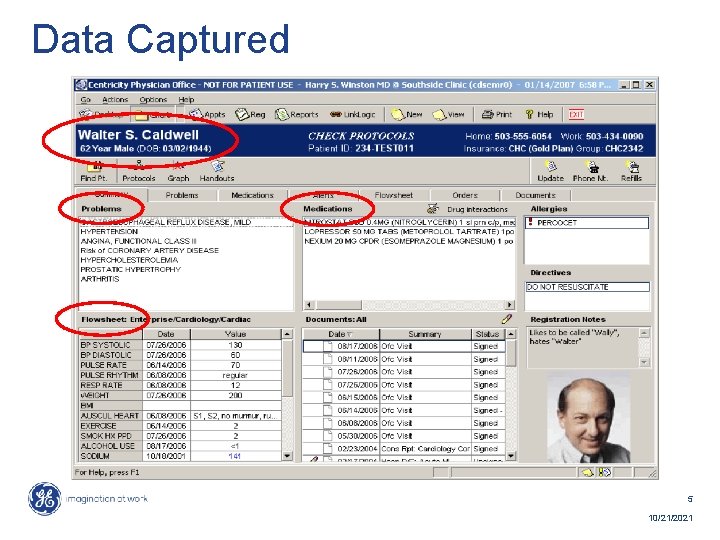The image size is (720, 540).
Task: Click the Value column header in Flowsheet
Action: coord(236,334)
